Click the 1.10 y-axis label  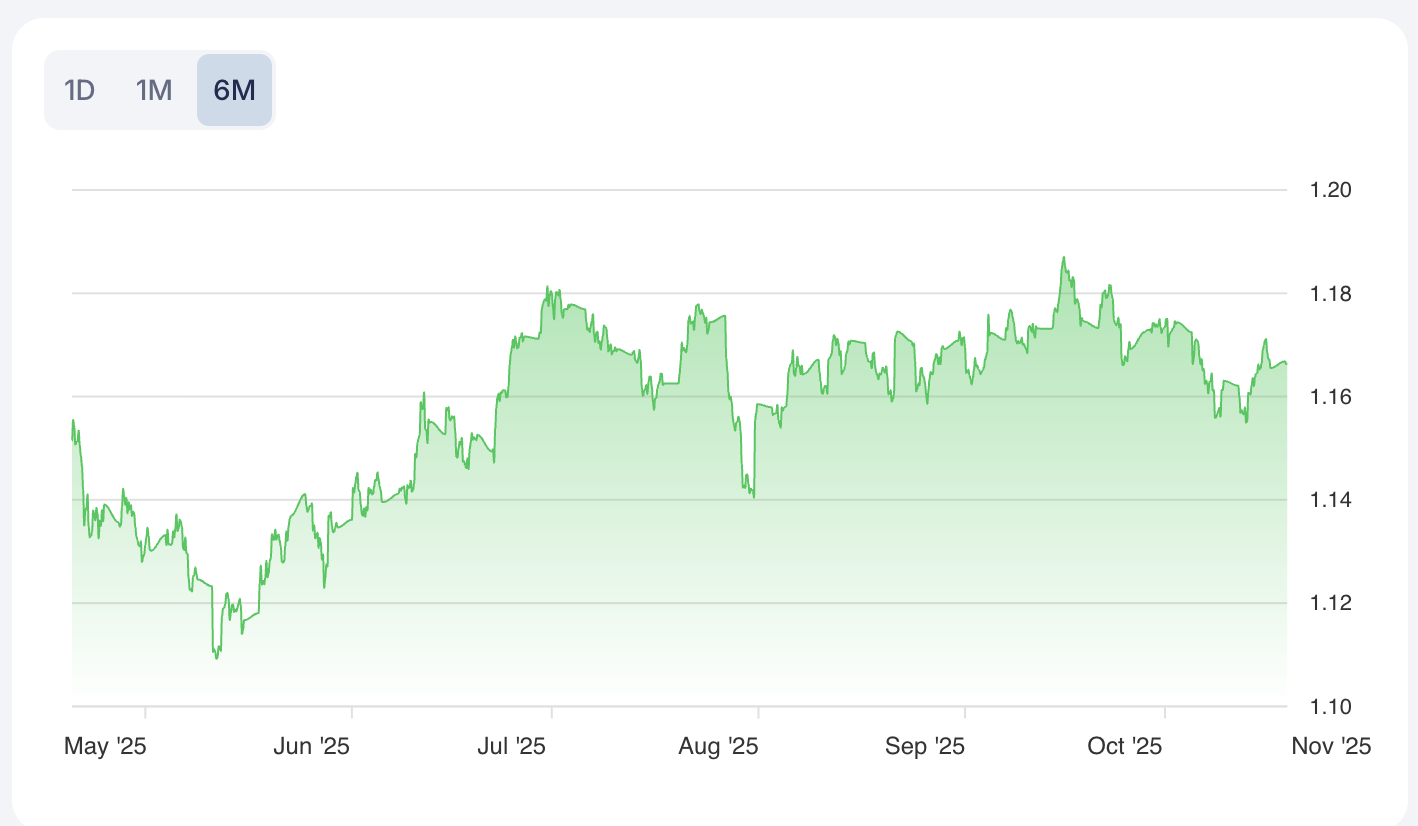(x=1330, y=707)
